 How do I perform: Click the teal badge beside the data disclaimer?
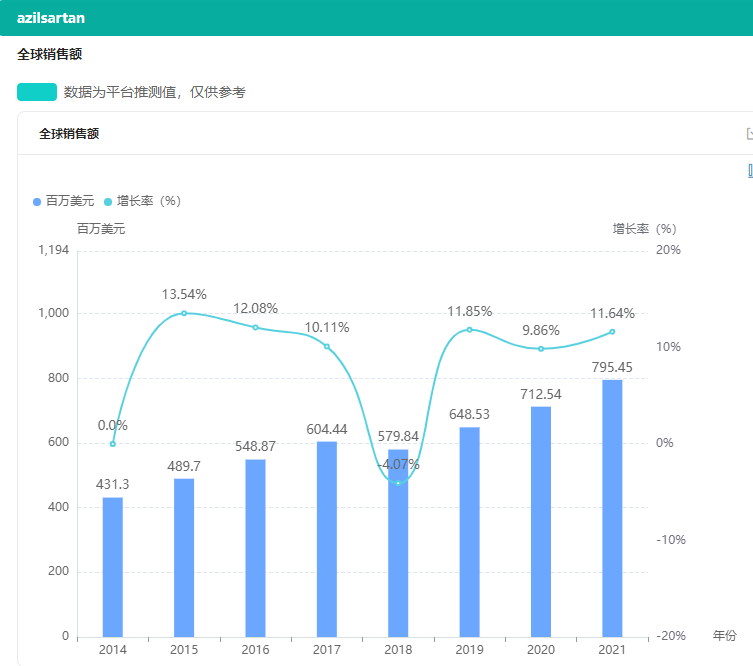point(37,92)
